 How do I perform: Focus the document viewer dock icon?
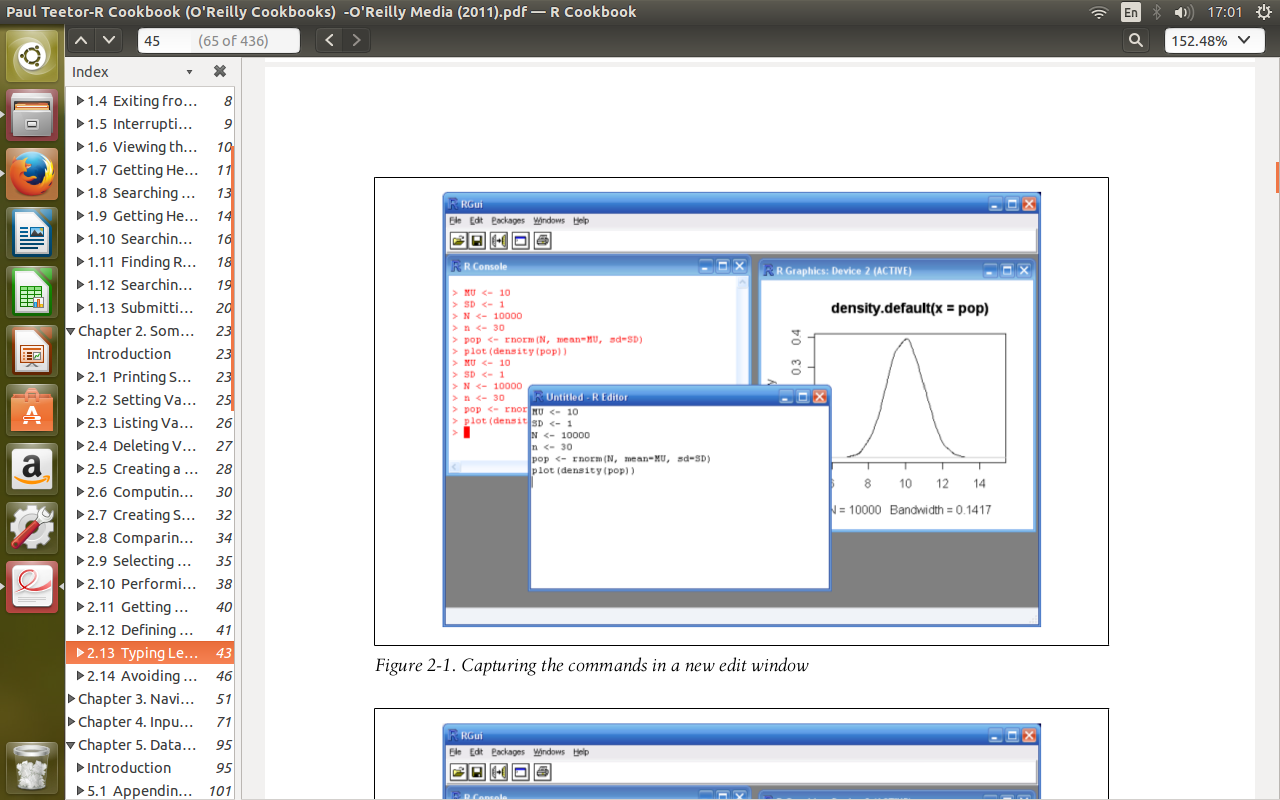[32, 587]
